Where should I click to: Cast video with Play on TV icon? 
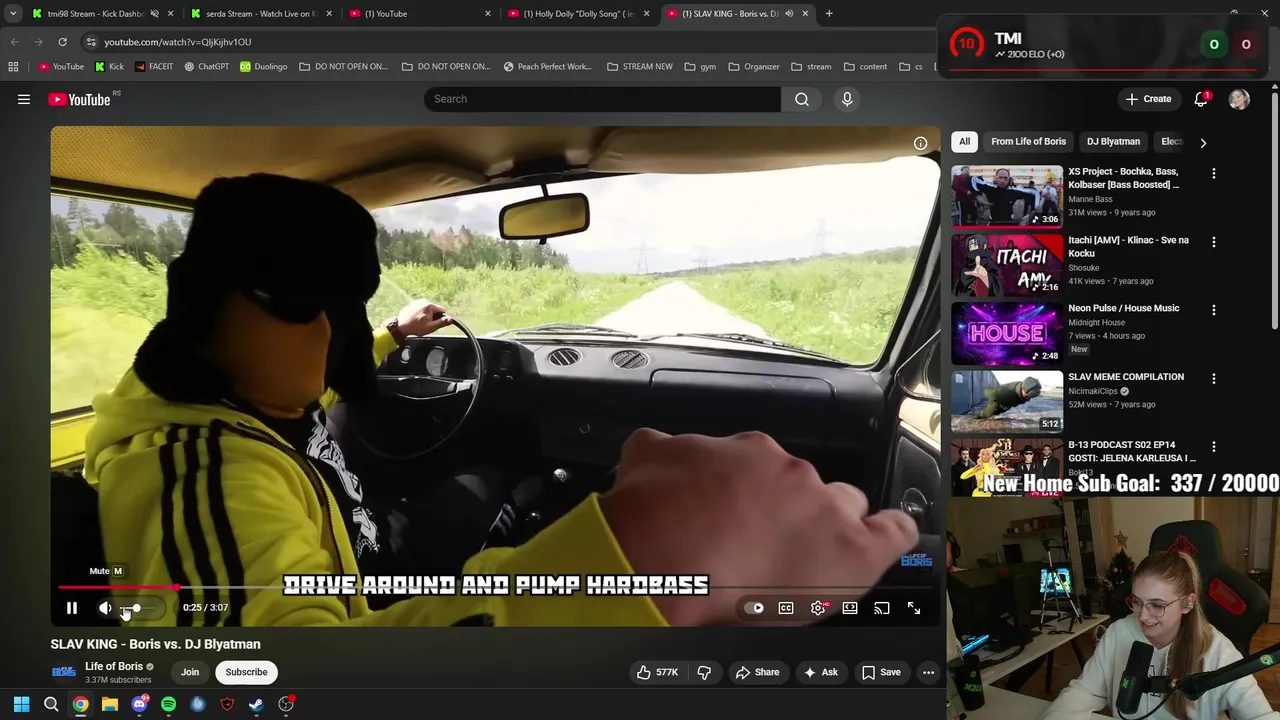(x=882, y=608)
